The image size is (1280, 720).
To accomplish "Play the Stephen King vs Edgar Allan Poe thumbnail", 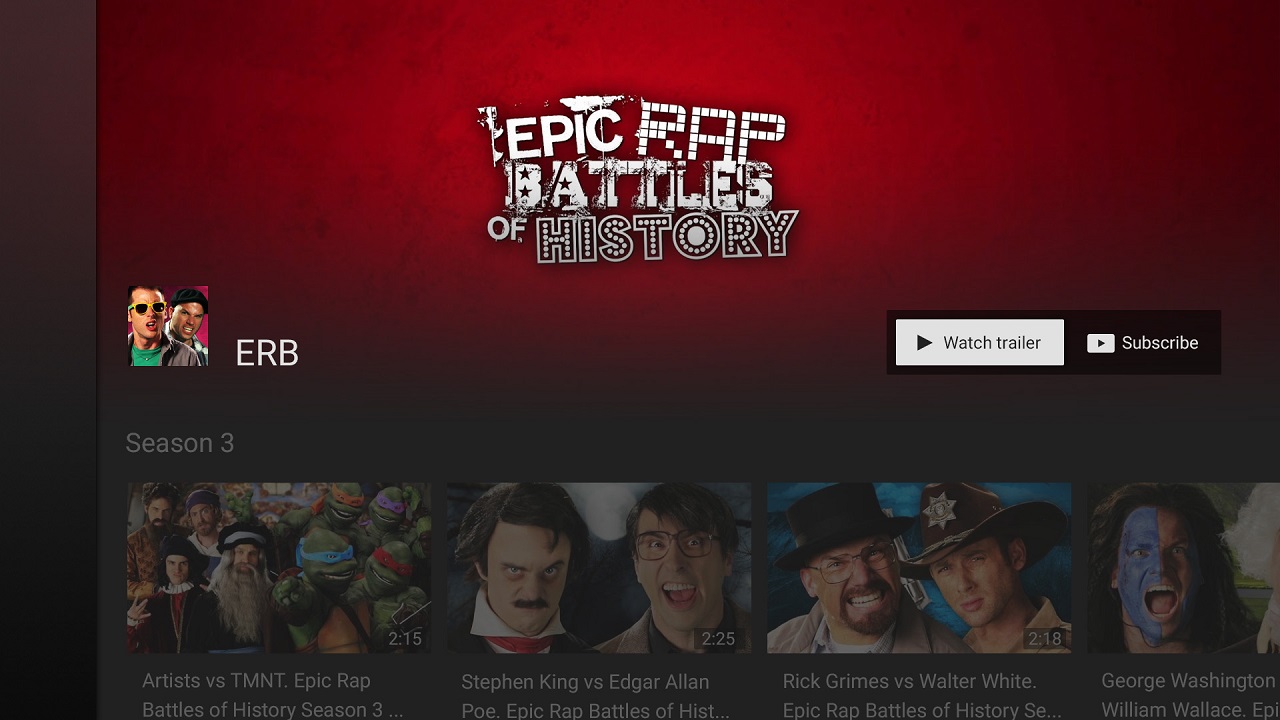I will pos(599,568).
